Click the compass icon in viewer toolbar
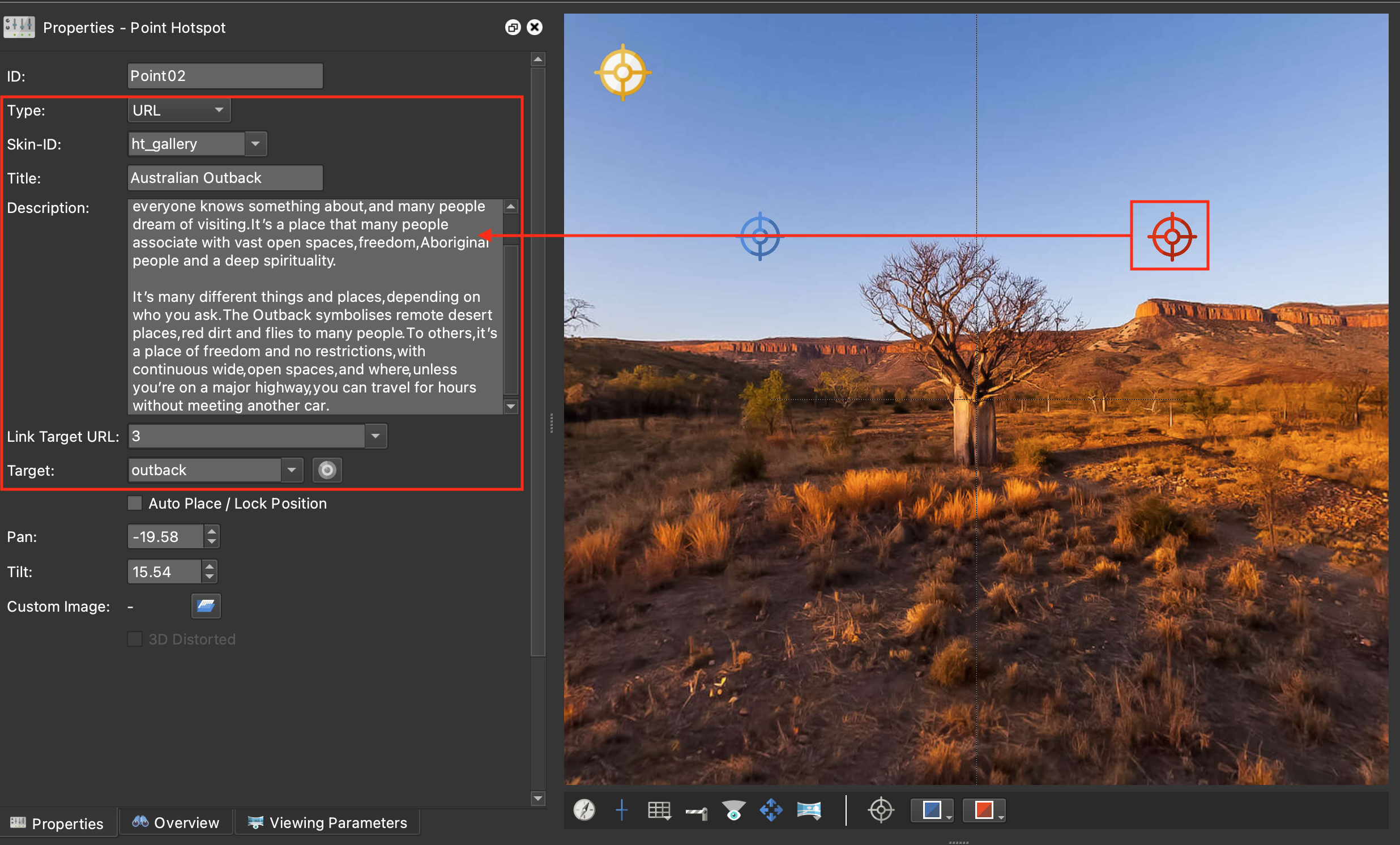 584,810
